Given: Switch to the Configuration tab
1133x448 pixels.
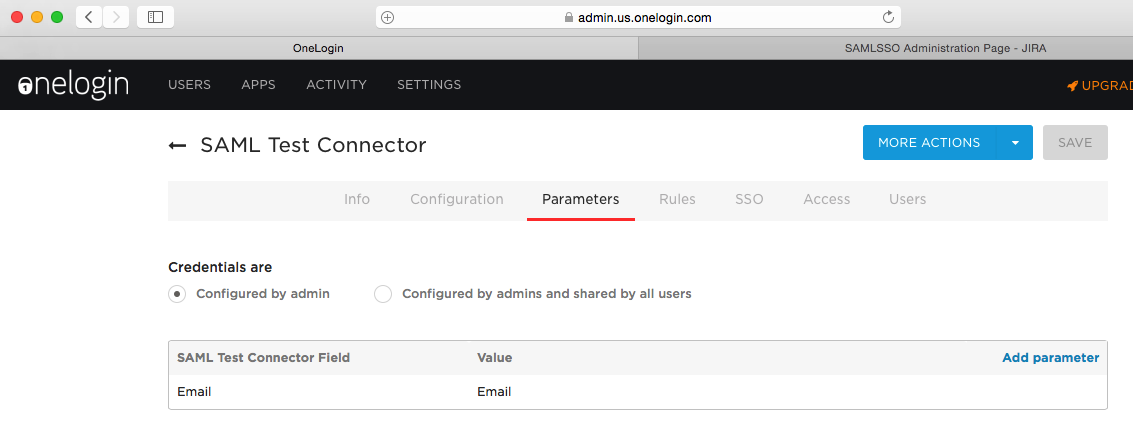Looking at the screenshot, I should coord(456,199).
